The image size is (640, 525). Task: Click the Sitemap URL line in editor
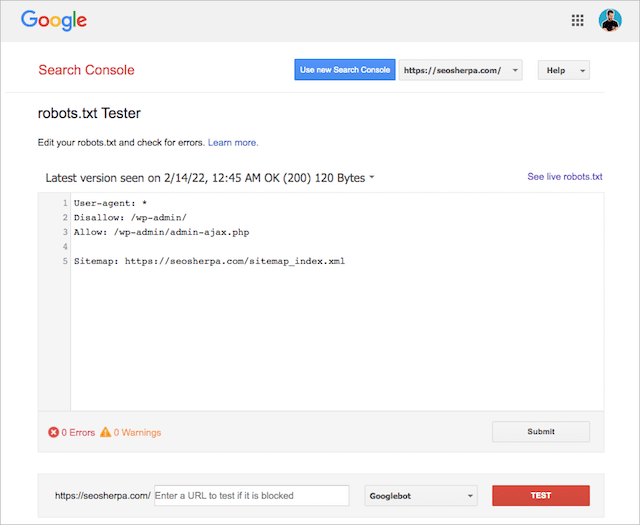click(x=209, y=261)
